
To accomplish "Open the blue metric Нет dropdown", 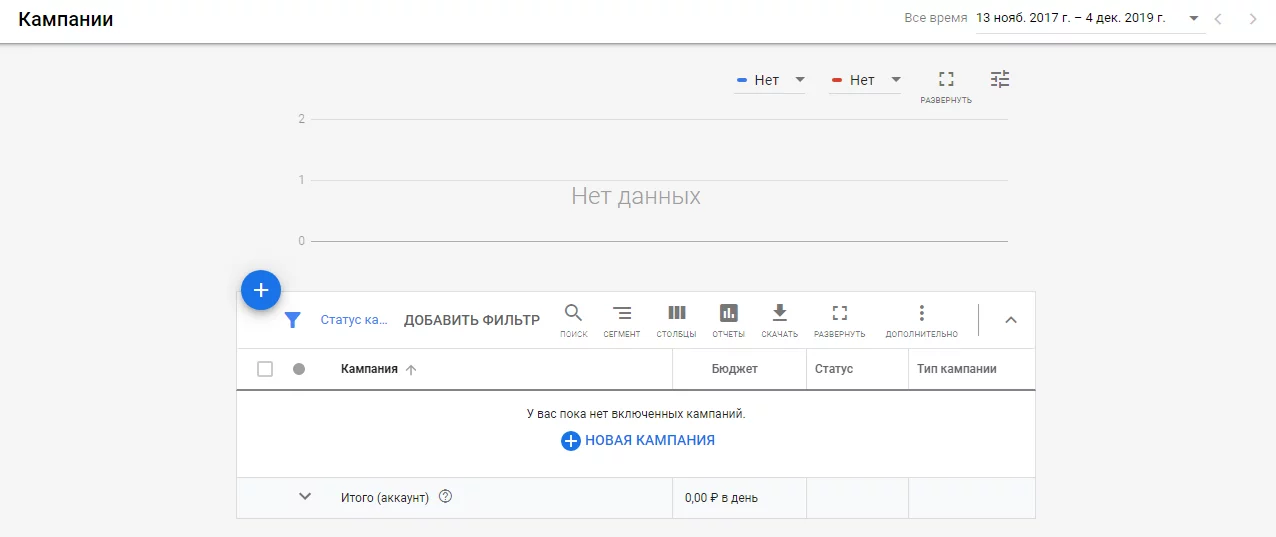I will [770, 80].
